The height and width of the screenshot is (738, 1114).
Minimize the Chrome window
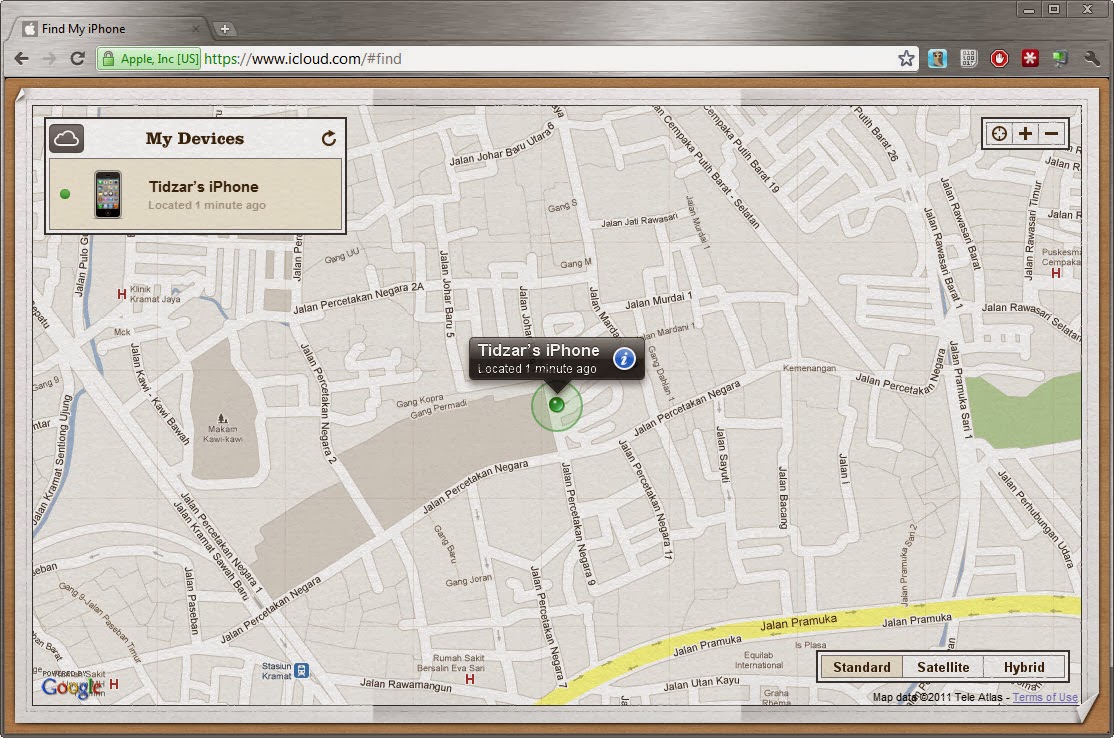tap(1028, 9)
